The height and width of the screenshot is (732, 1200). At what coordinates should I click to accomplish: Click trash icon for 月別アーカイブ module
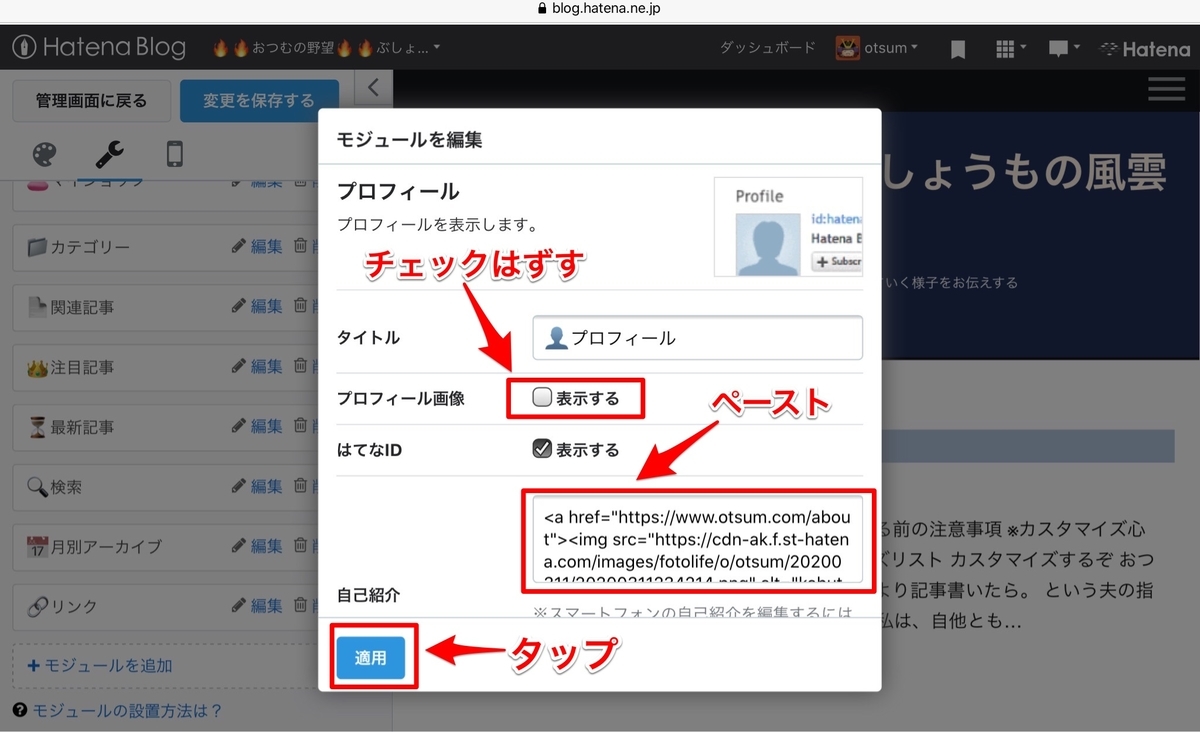300,546
